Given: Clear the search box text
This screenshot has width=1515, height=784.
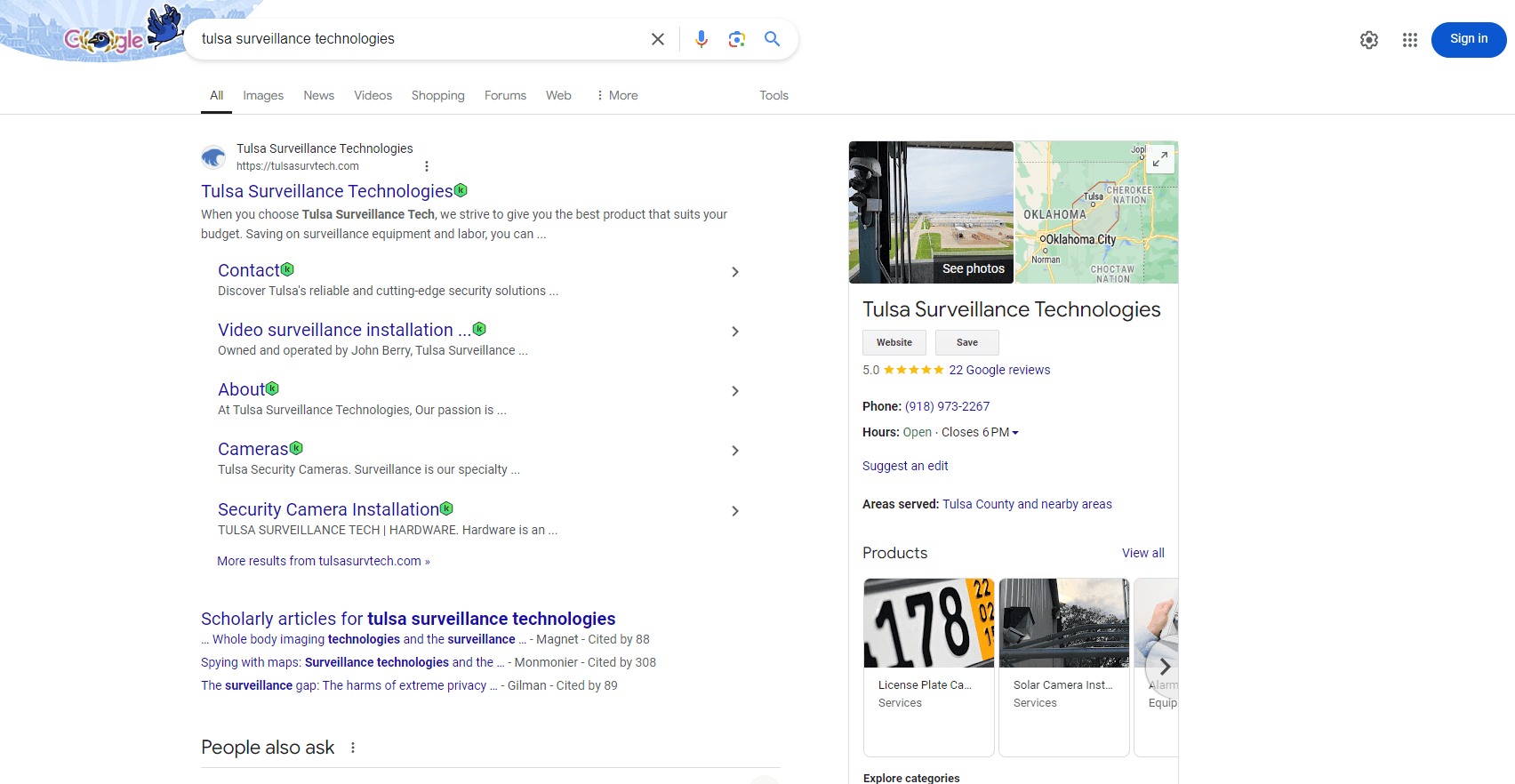Looking at the screenshot, I should point(658,39).
